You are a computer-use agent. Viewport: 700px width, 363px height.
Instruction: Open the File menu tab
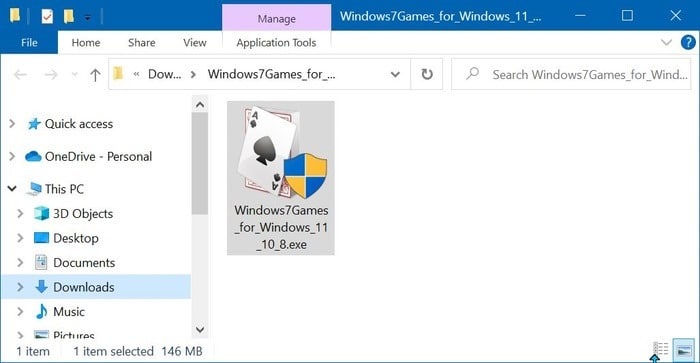(29, 42)
